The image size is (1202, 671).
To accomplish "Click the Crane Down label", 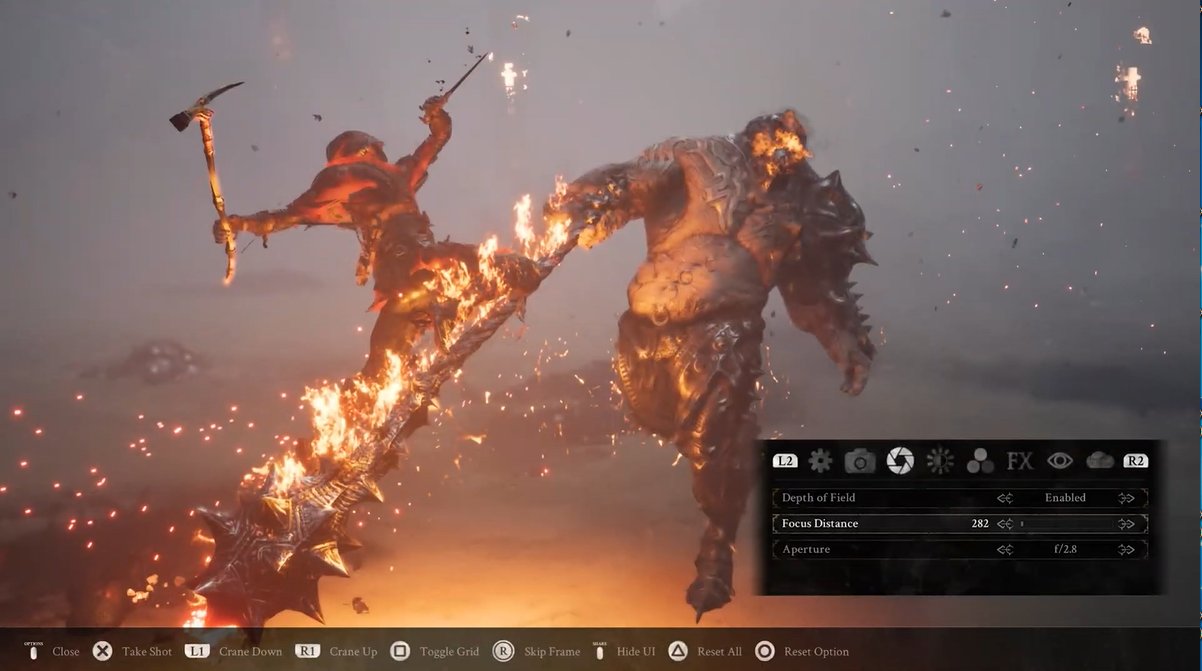I will tap(250, 652).
